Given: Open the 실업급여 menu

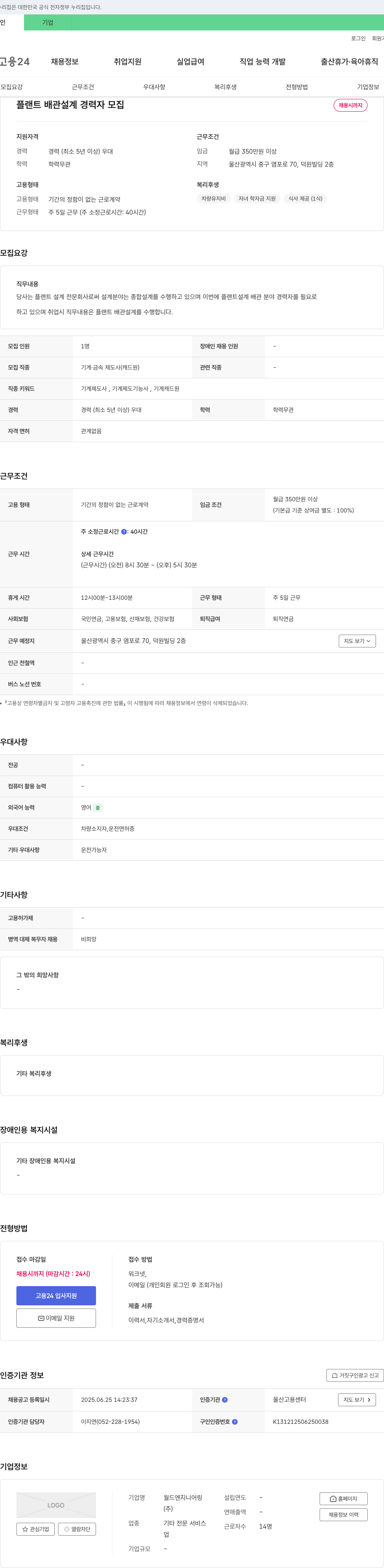Looking at the screenshot, I should 190,62.
